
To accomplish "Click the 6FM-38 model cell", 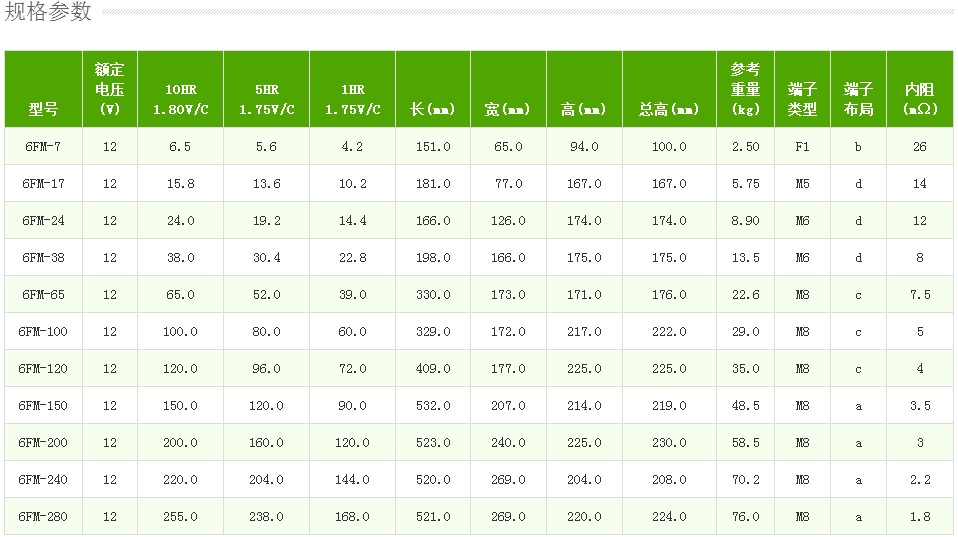I will pyautogui.click(x=43, y=257).
